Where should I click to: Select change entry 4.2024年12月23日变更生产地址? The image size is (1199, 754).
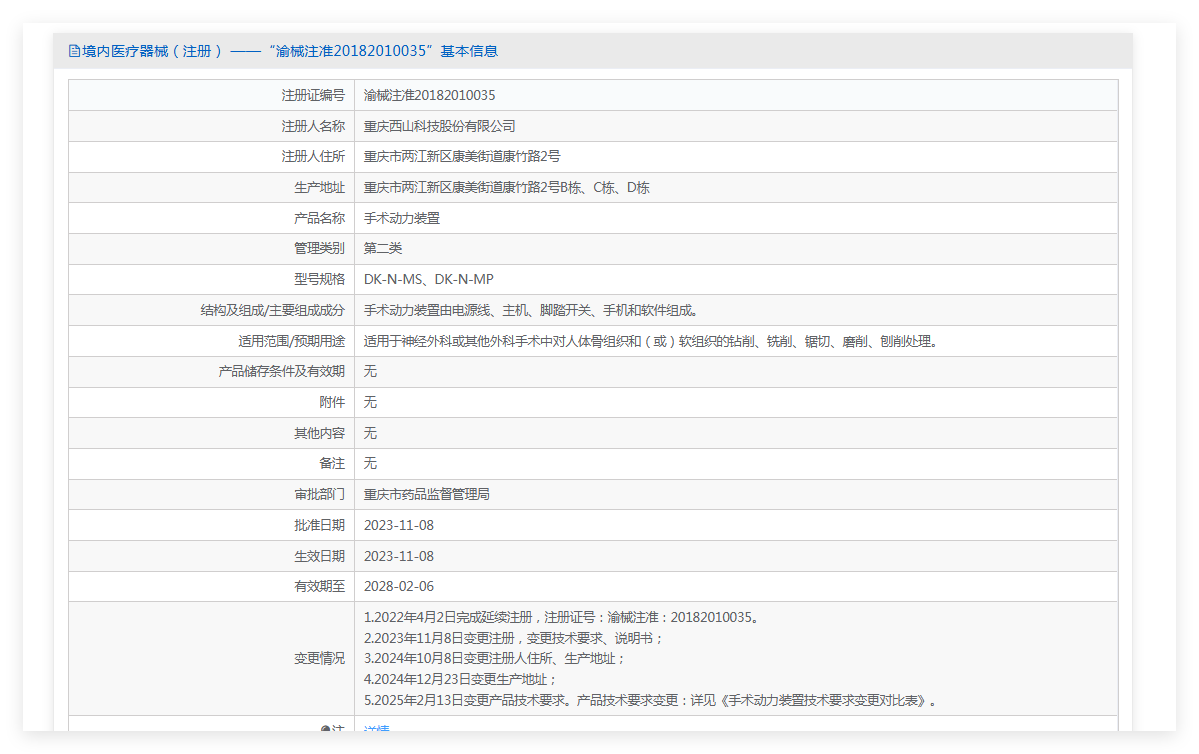(x=460, y=679)
